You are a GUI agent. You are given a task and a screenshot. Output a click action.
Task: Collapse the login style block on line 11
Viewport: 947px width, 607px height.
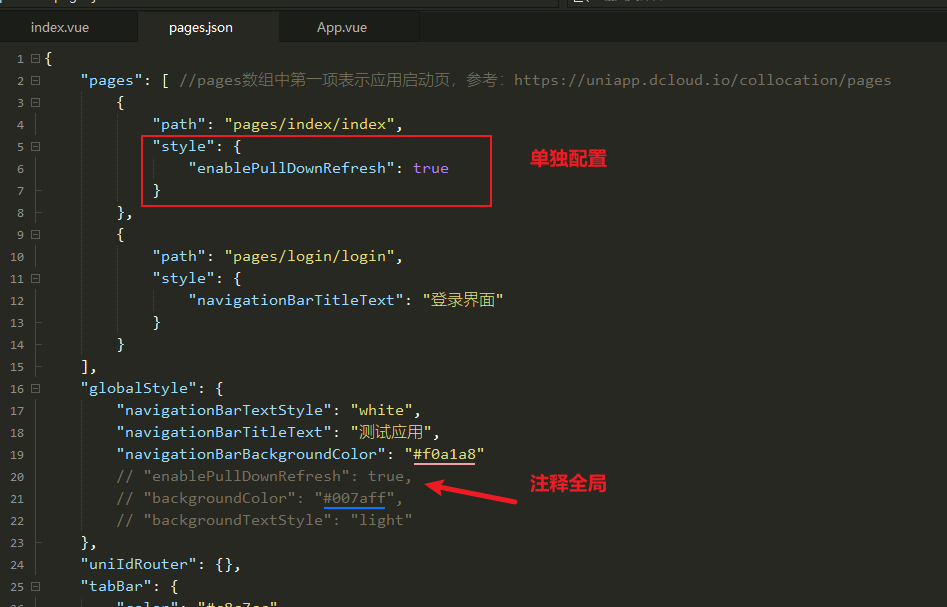[x=34, y=277]
